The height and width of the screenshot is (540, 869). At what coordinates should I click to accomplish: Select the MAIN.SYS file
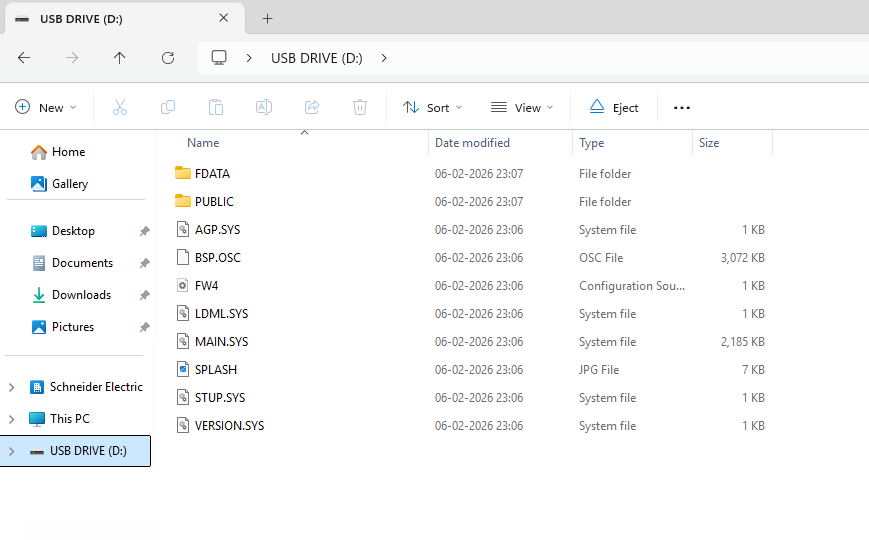coord(221,342)
